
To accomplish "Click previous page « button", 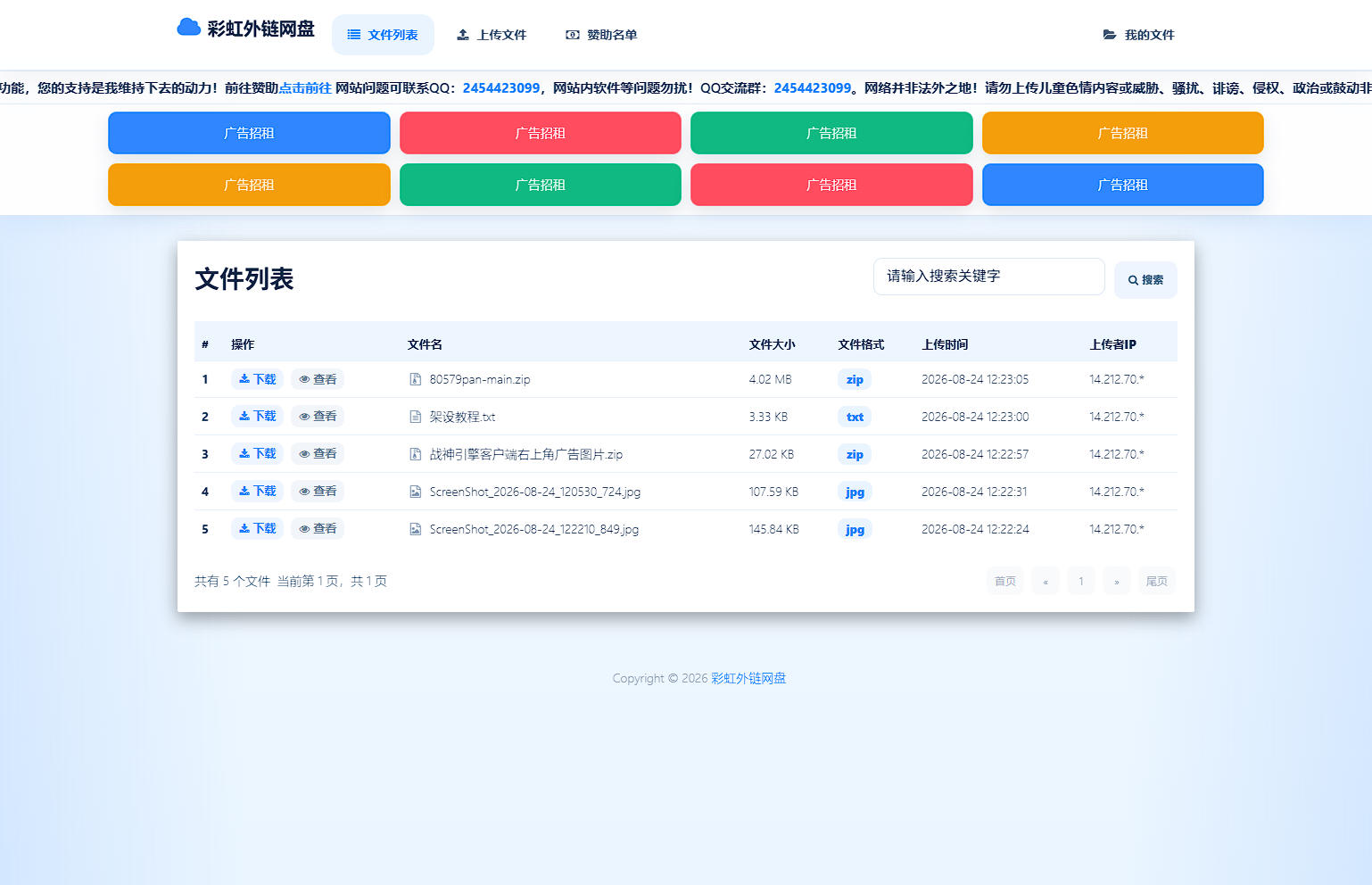I will (x=1046, y=581).
